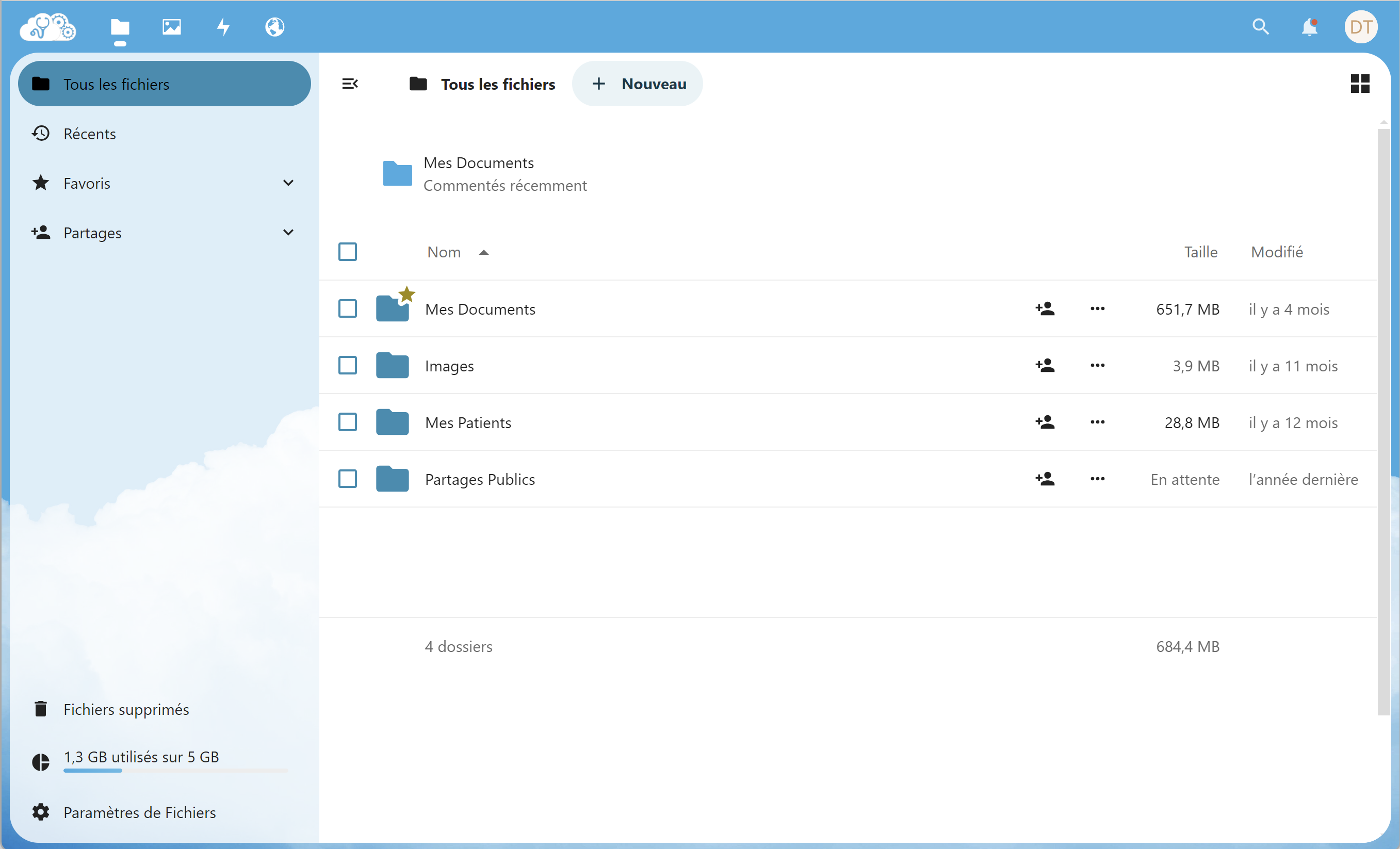Switch to grid view icon
This screenshot has width=1400, height=849.
coord(1360,84)
